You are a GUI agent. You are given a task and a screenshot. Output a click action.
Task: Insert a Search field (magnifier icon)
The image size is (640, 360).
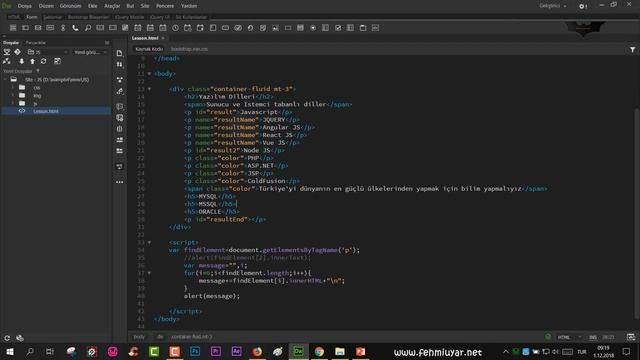[88, 28]
